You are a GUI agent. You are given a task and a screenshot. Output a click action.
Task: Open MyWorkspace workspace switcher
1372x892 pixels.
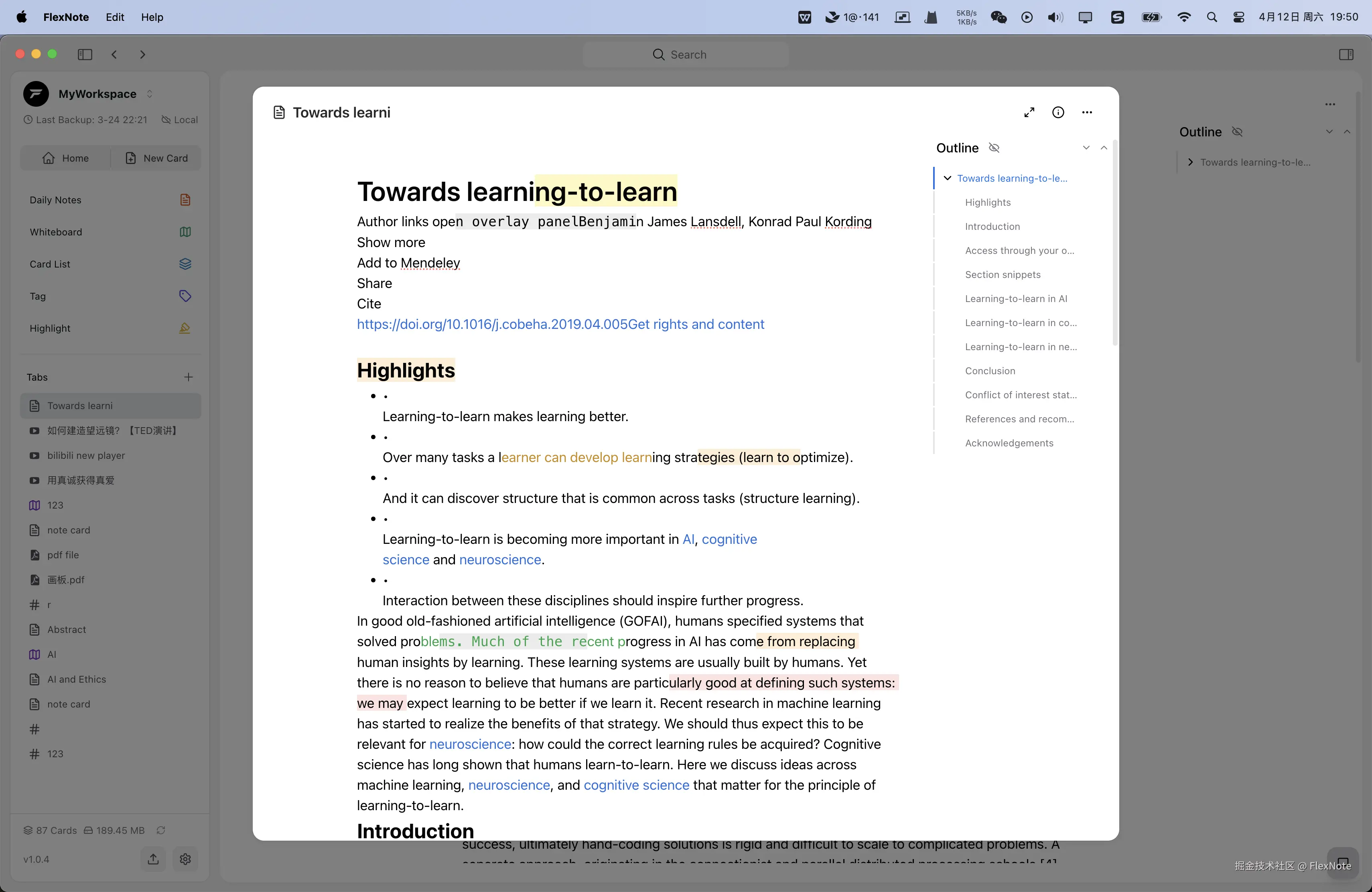pyautogui.click(x=149, y=94)
